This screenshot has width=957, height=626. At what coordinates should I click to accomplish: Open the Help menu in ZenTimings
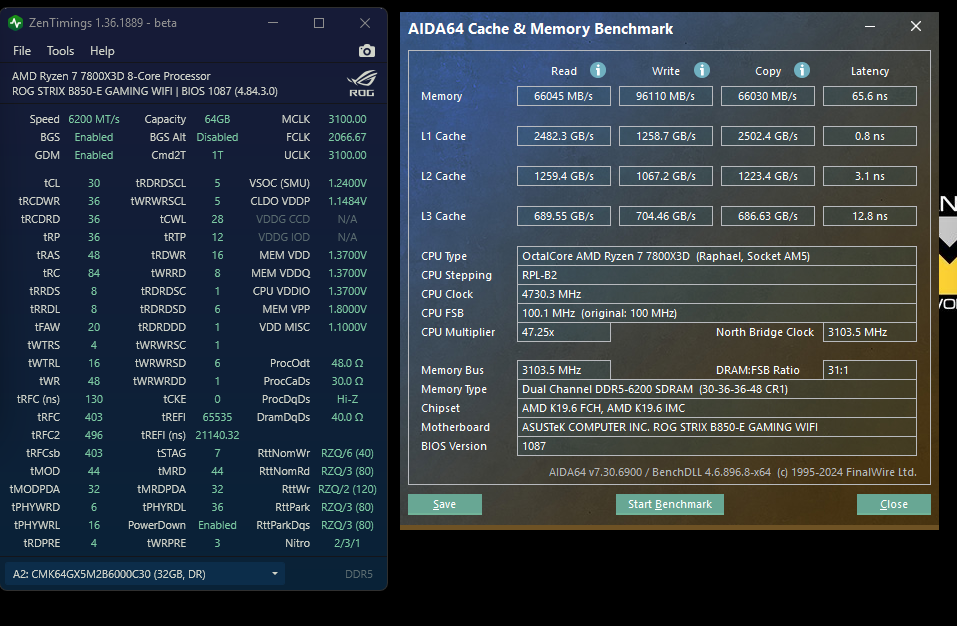(102, 51)
